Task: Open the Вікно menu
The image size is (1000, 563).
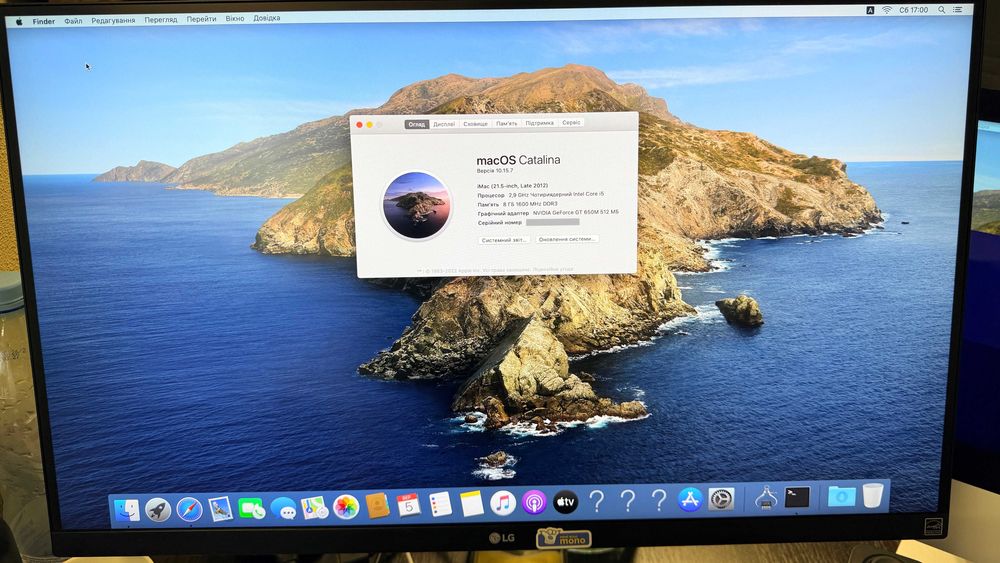Action: pyautogui.click(x=235, y=18)
